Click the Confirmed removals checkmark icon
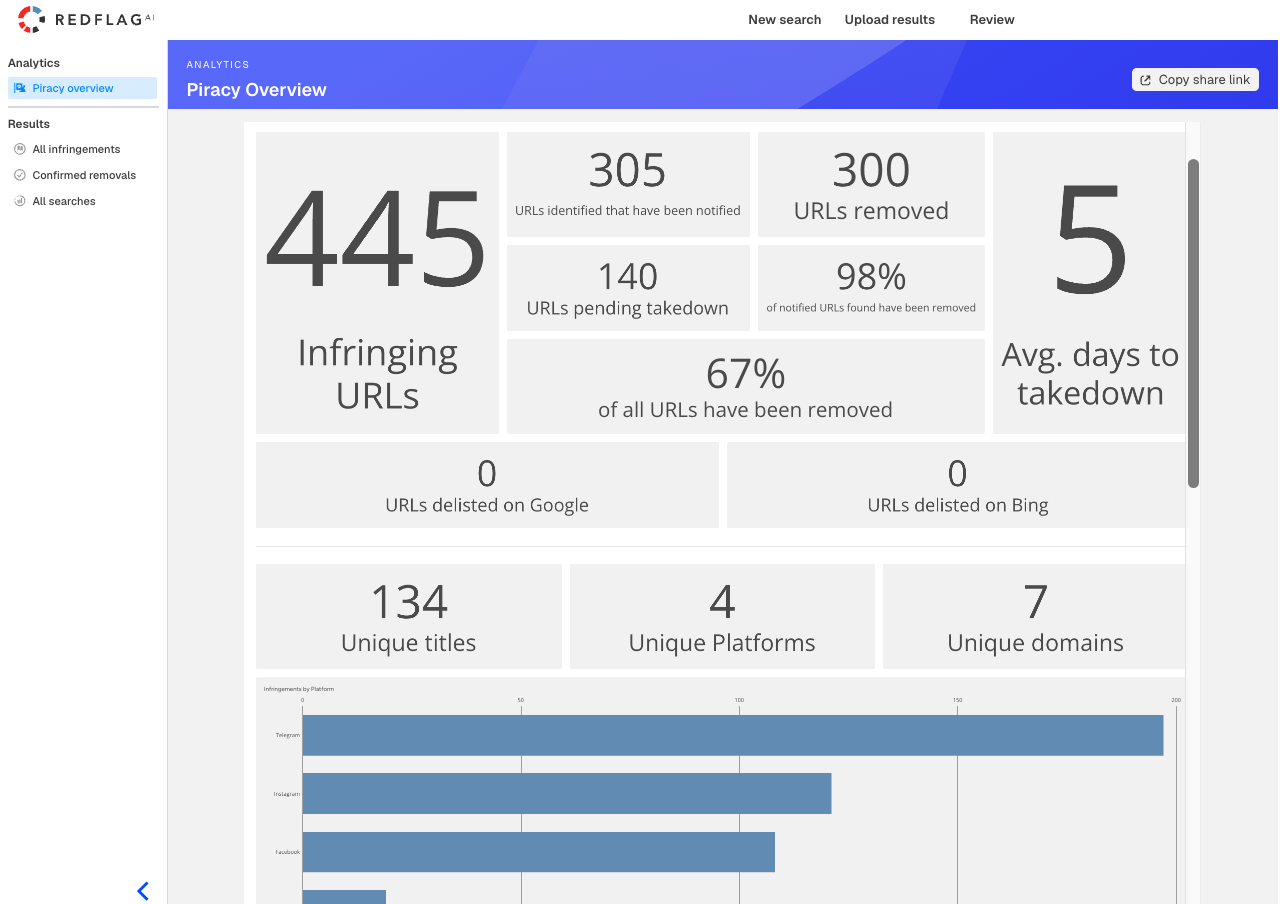The image size is (1284, 904). 20,175
